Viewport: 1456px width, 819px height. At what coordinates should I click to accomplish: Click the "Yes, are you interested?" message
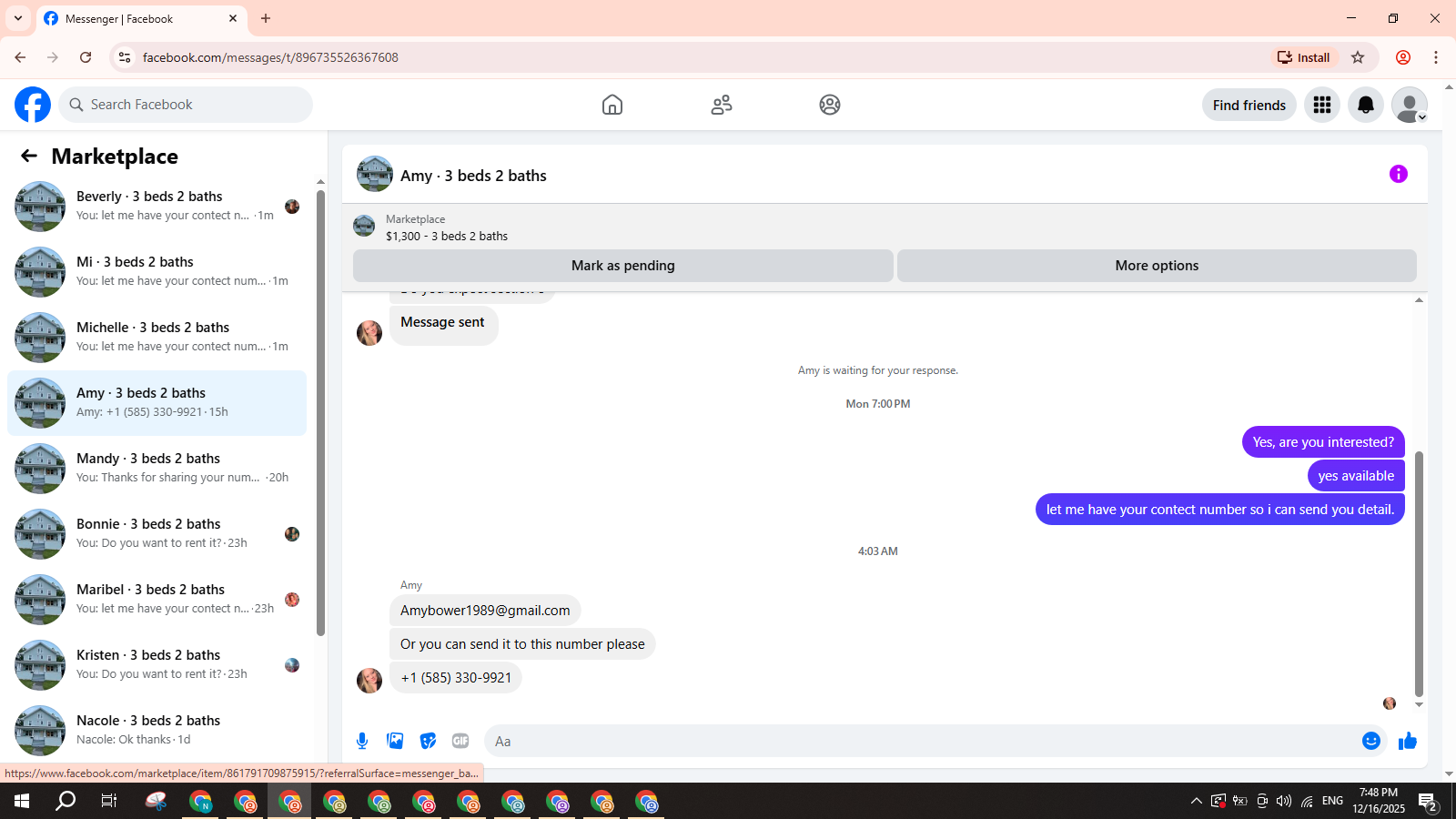point(1323,442)
